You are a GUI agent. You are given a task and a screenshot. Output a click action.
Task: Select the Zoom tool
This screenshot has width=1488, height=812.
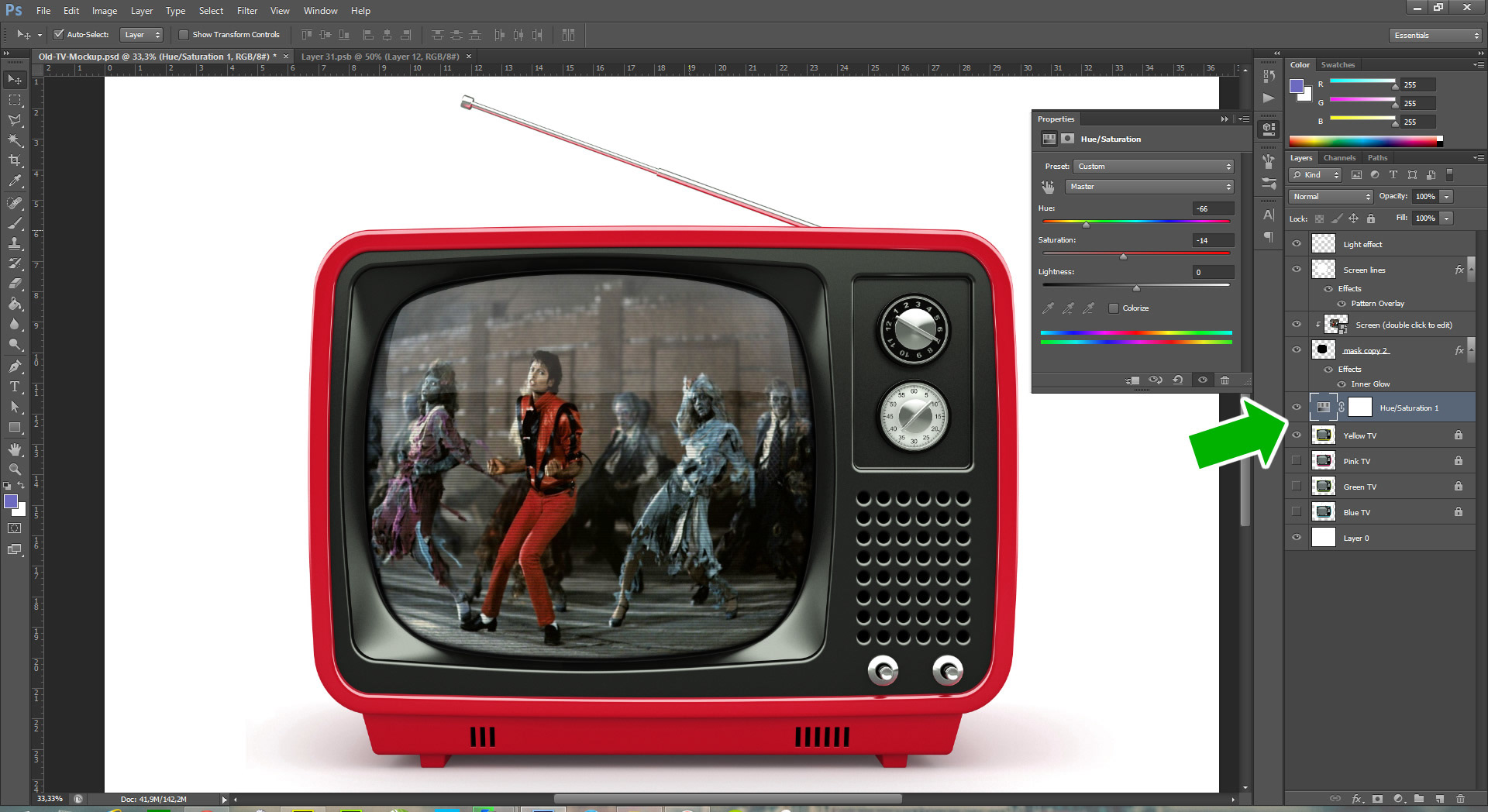click(x=15, y=470)
